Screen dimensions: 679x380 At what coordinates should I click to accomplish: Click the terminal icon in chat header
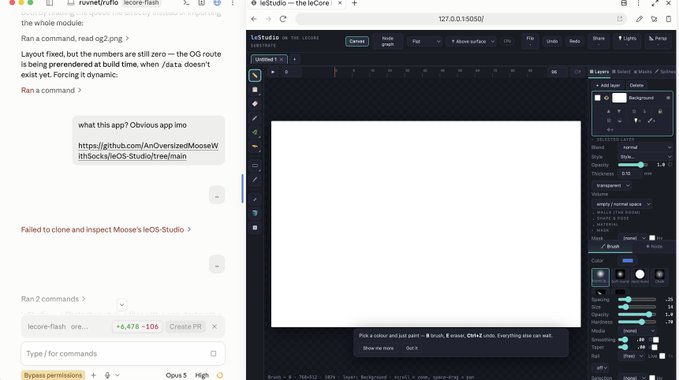click(186, 3)
